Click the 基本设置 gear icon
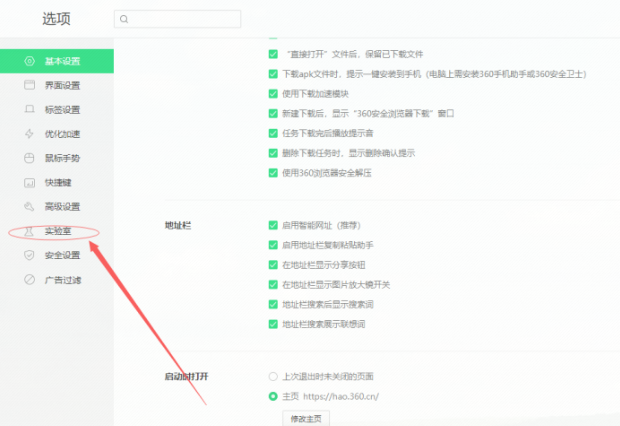The height and width of the screenshot is (426, 620). (29, 61)
